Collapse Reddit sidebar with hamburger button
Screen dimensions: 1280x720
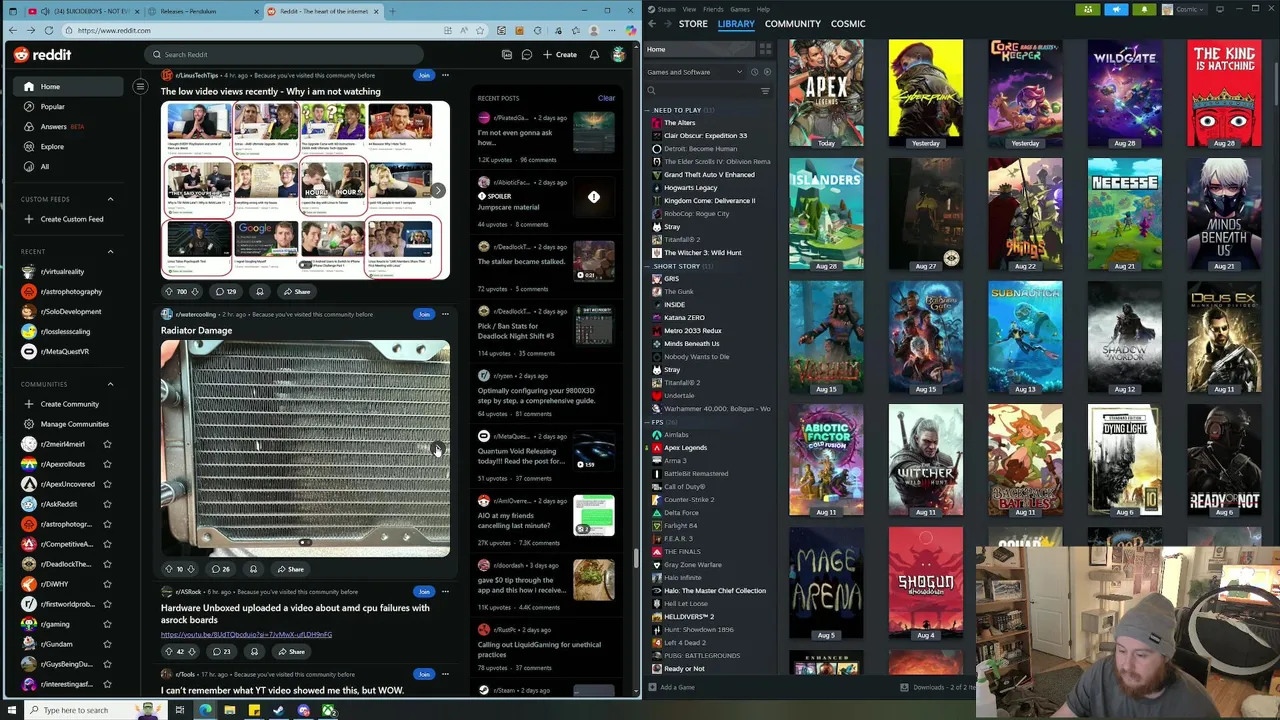(x=140, y=87)
